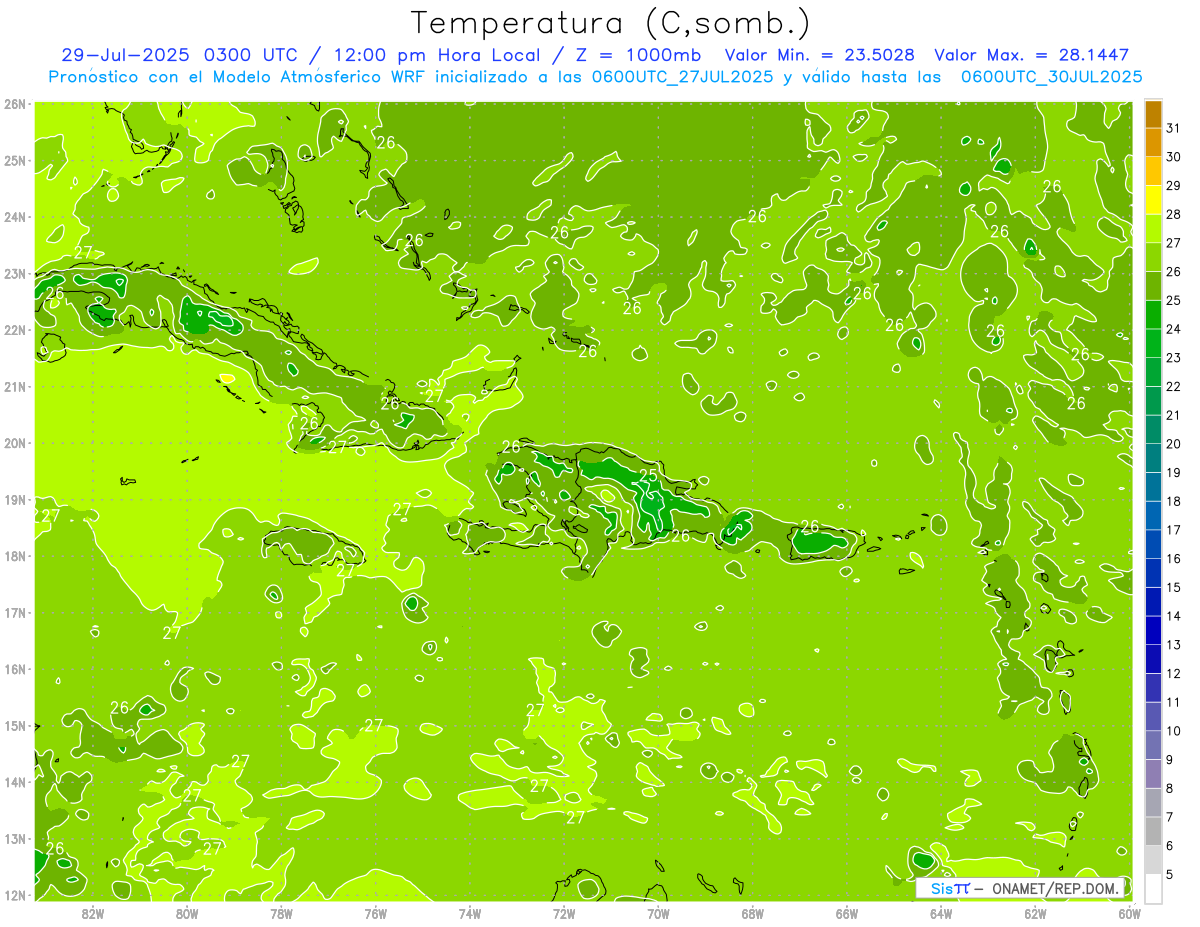The image size is (1200, 927).
Task: Click the '72W' longitude label
Action: point(564,913)
